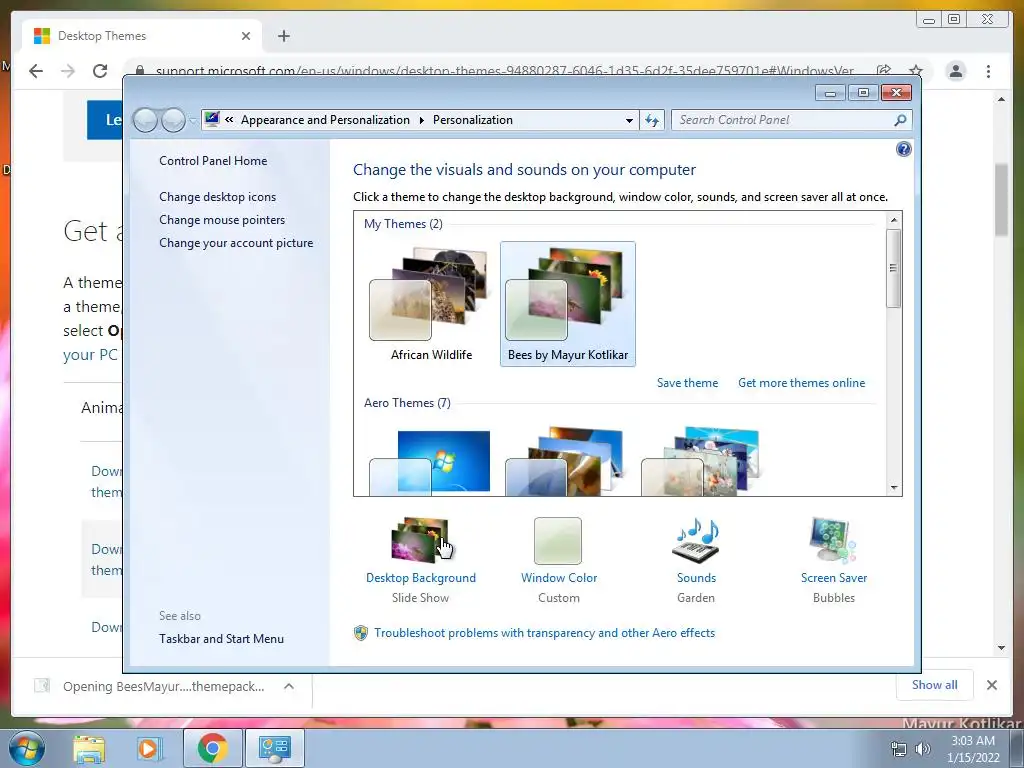The height and width of the screenshot is (768, 1024).
Task: Open the Chrome three-dot menu
Action: 988,71
